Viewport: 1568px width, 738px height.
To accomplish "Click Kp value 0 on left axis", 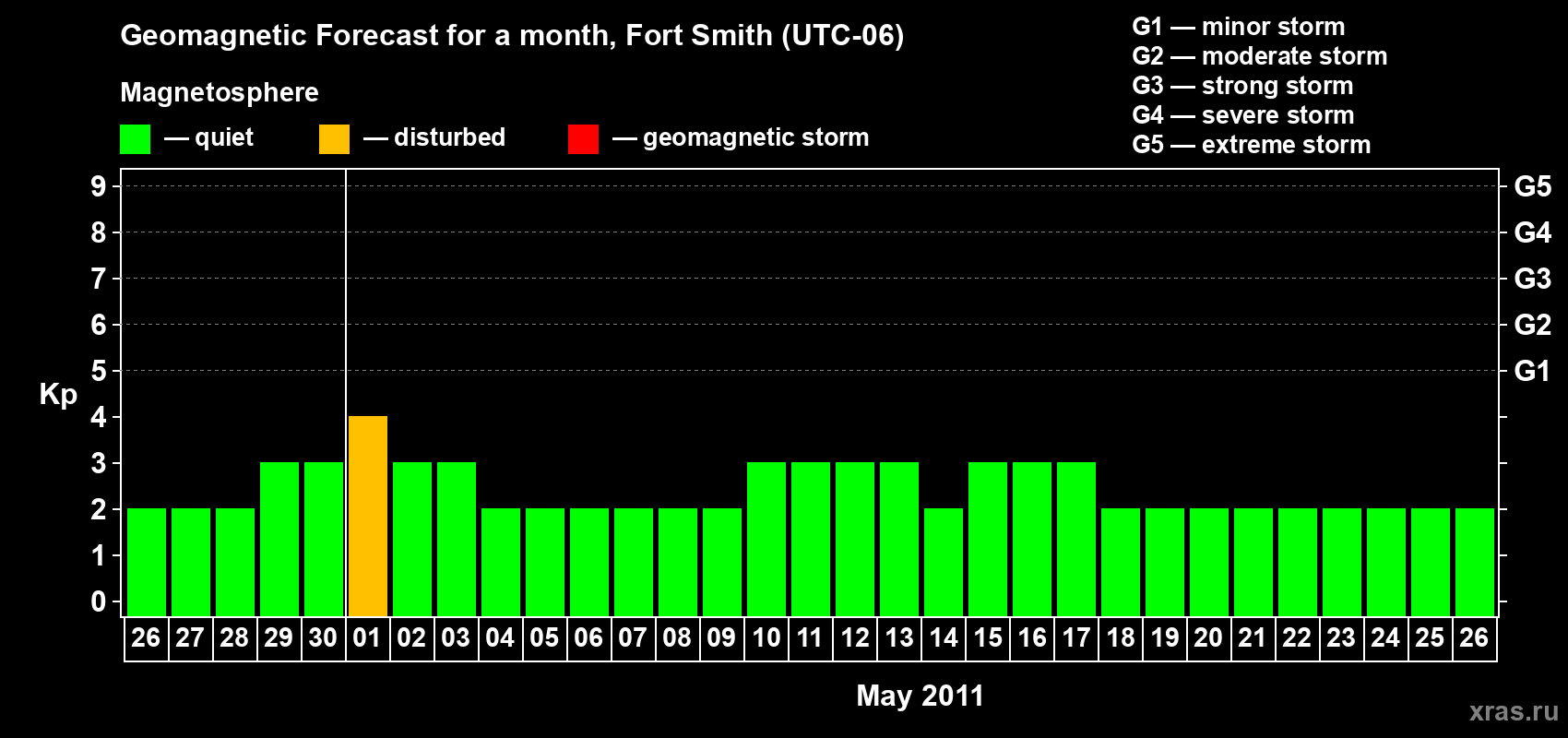I will (x=99, y=601).
